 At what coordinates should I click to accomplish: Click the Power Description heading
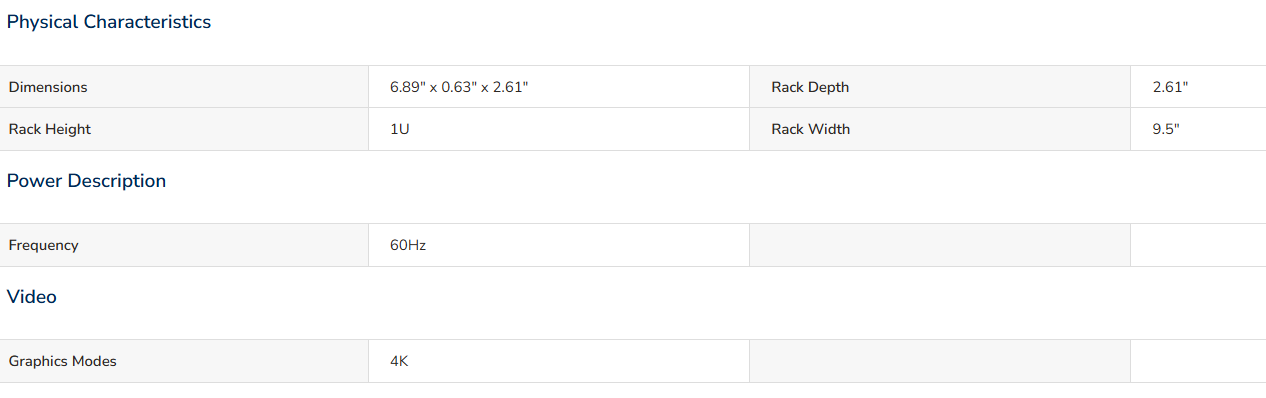(x=87, y=181)
